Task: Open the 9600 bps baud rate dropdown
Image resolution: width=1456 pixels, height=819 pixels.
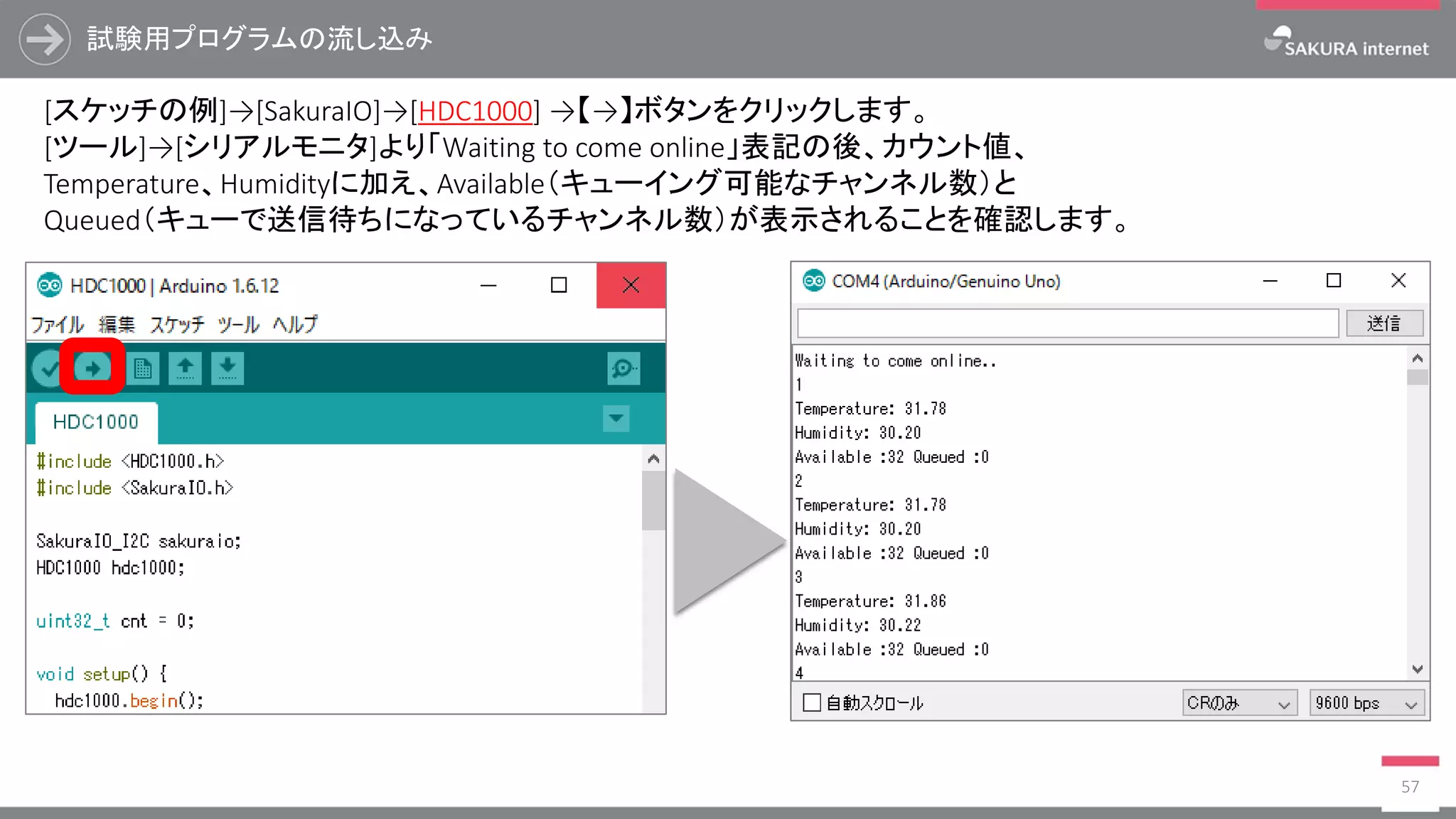Action: [1366, 703]
